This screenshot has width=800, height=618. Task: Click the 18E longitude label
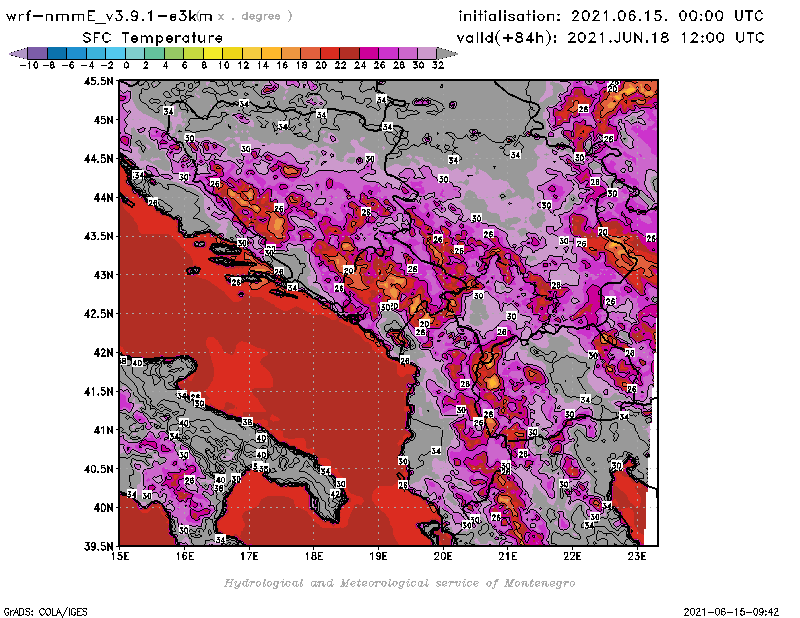(314, 556)
